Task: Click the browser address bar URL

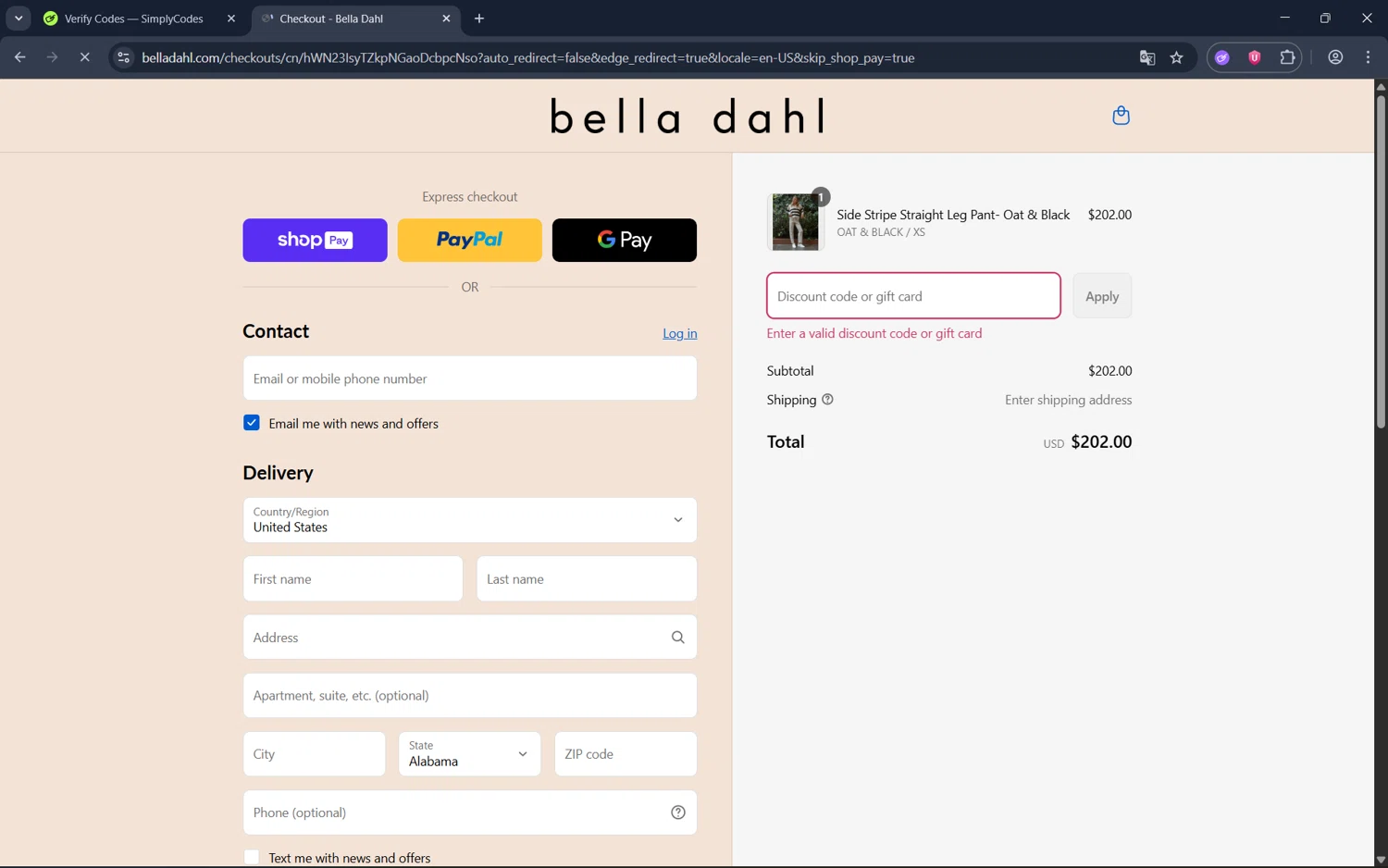Action: [x=528, y=57]
